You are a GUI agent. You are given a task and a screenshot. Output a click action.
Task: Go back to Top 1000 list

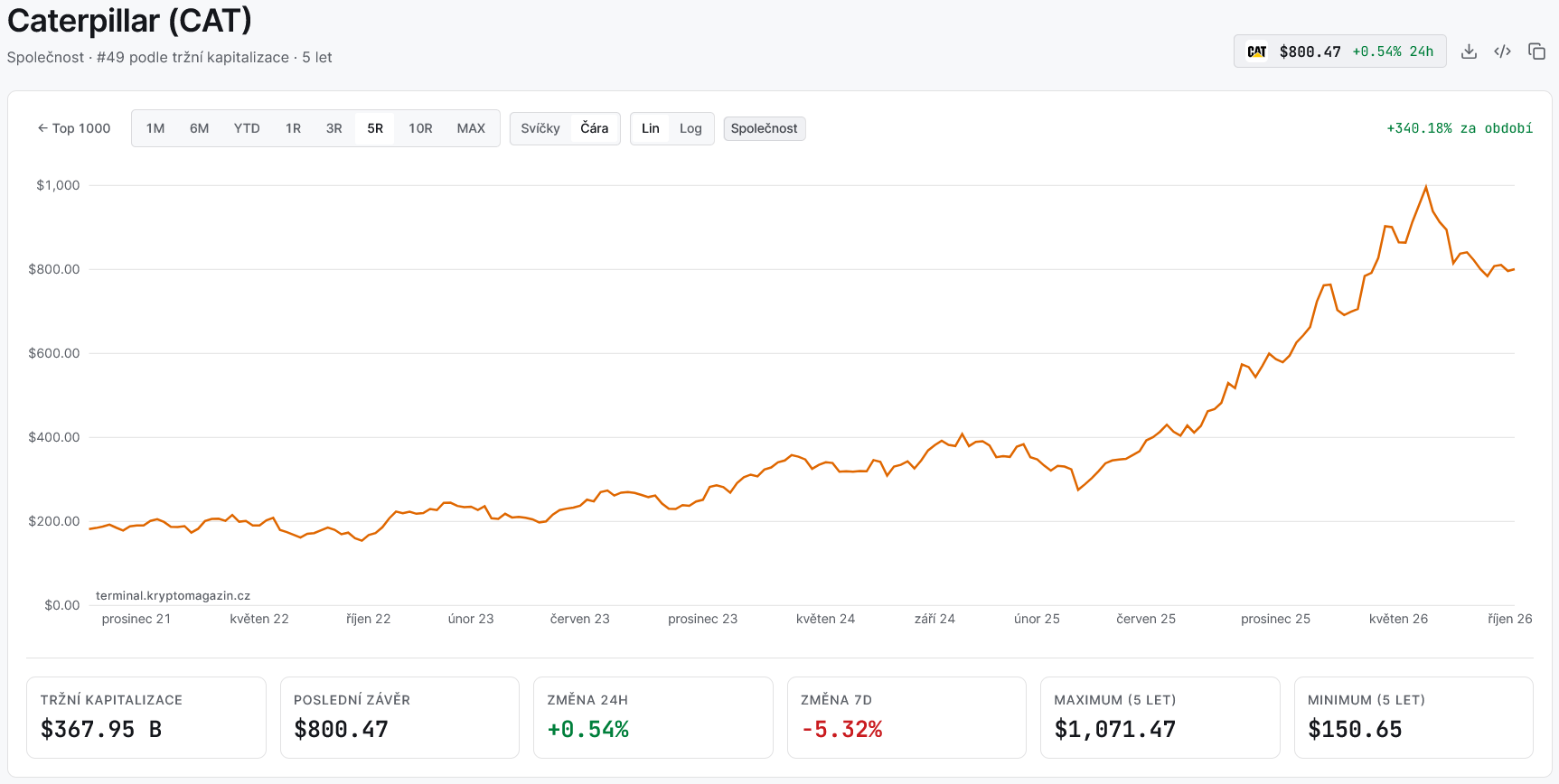[74, 128]
